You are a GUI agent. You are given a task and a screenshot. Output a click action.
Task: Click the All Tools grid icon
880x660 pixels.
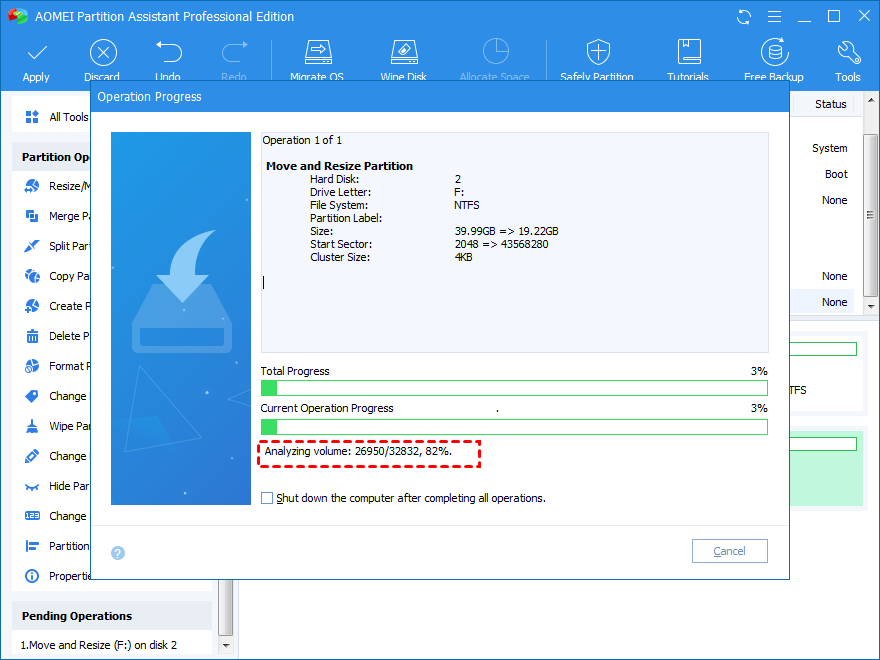[32, 117]
